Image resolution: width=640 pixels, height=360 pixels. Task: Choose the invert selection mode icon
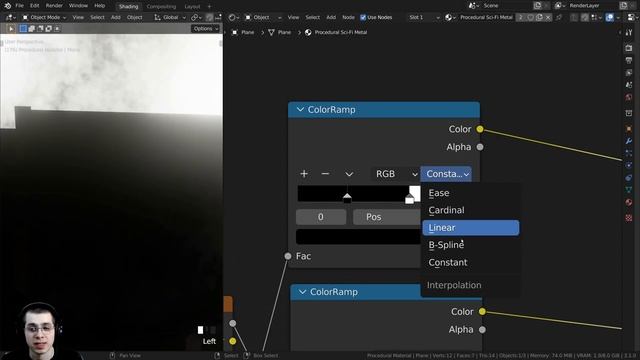coord(49,29)
